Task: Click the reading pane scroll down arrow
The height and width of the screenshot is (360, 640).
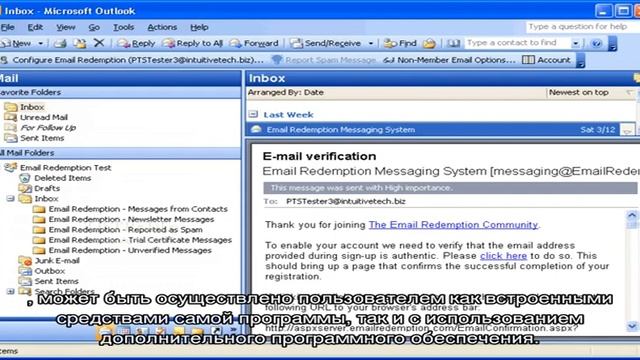Action: (x=632, y=326)
